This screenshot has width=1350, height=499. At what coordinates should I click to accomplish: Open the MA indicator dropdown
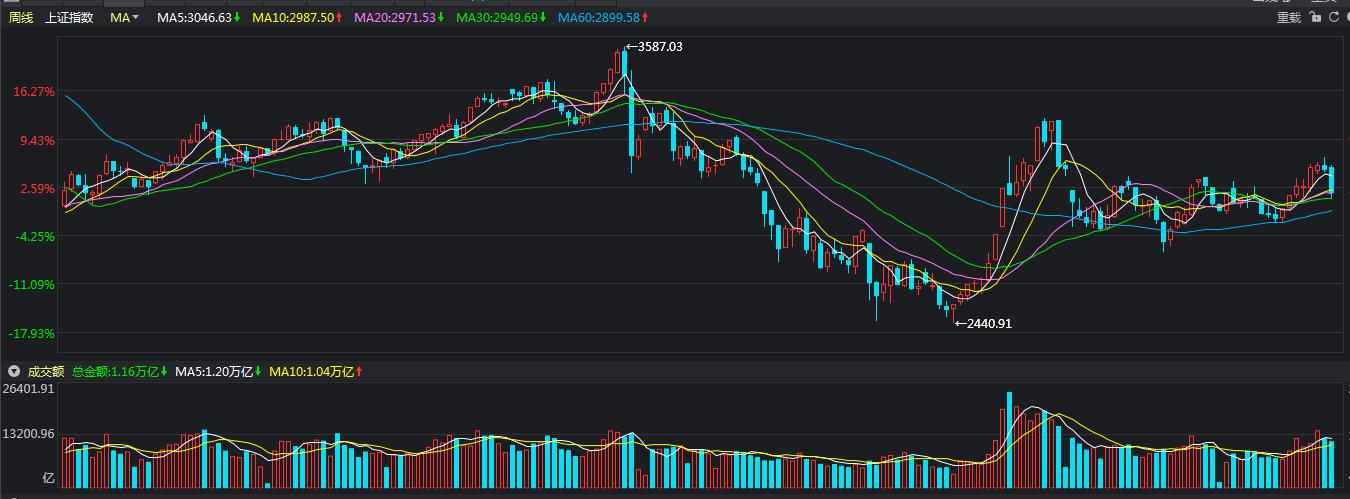click(x=125, y=18)
